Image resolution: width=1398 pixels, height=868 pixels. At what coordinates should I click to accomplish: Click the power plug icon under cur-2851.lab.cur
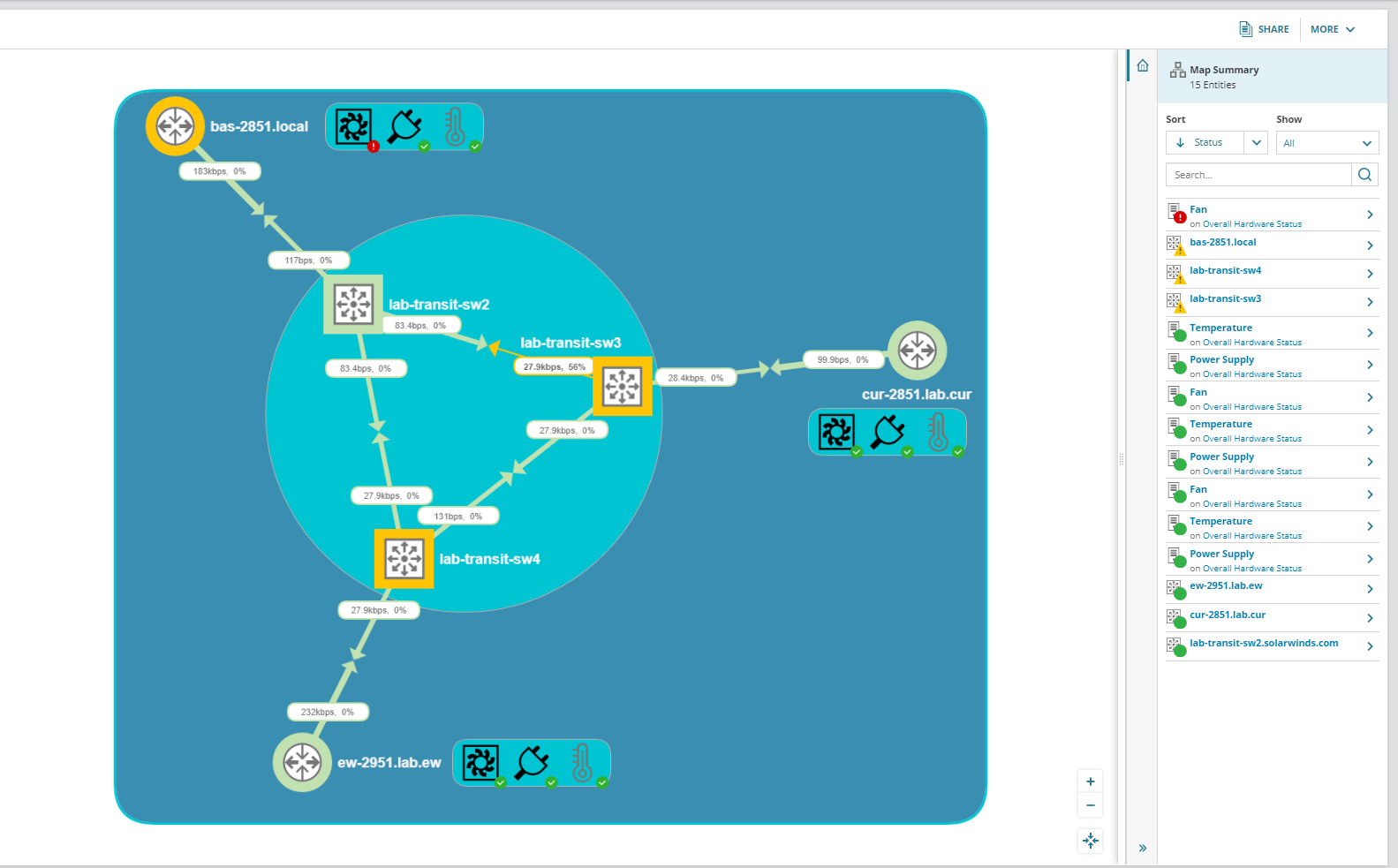(x=888, y=433)
